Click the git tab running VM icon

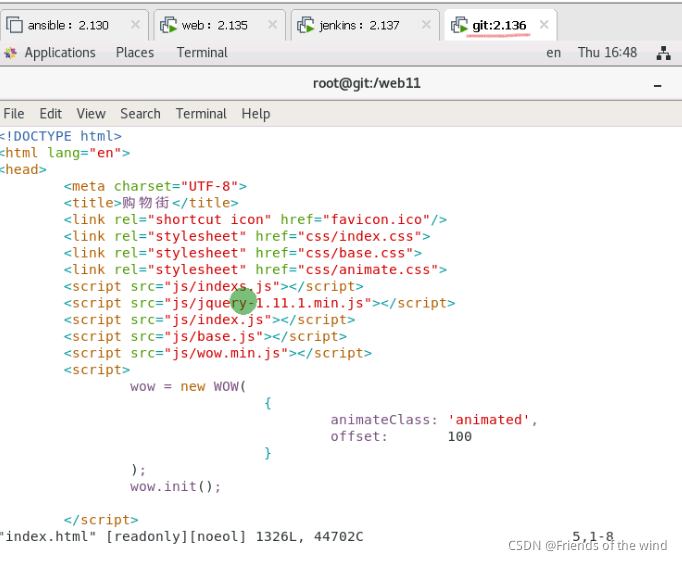point(459,25)
